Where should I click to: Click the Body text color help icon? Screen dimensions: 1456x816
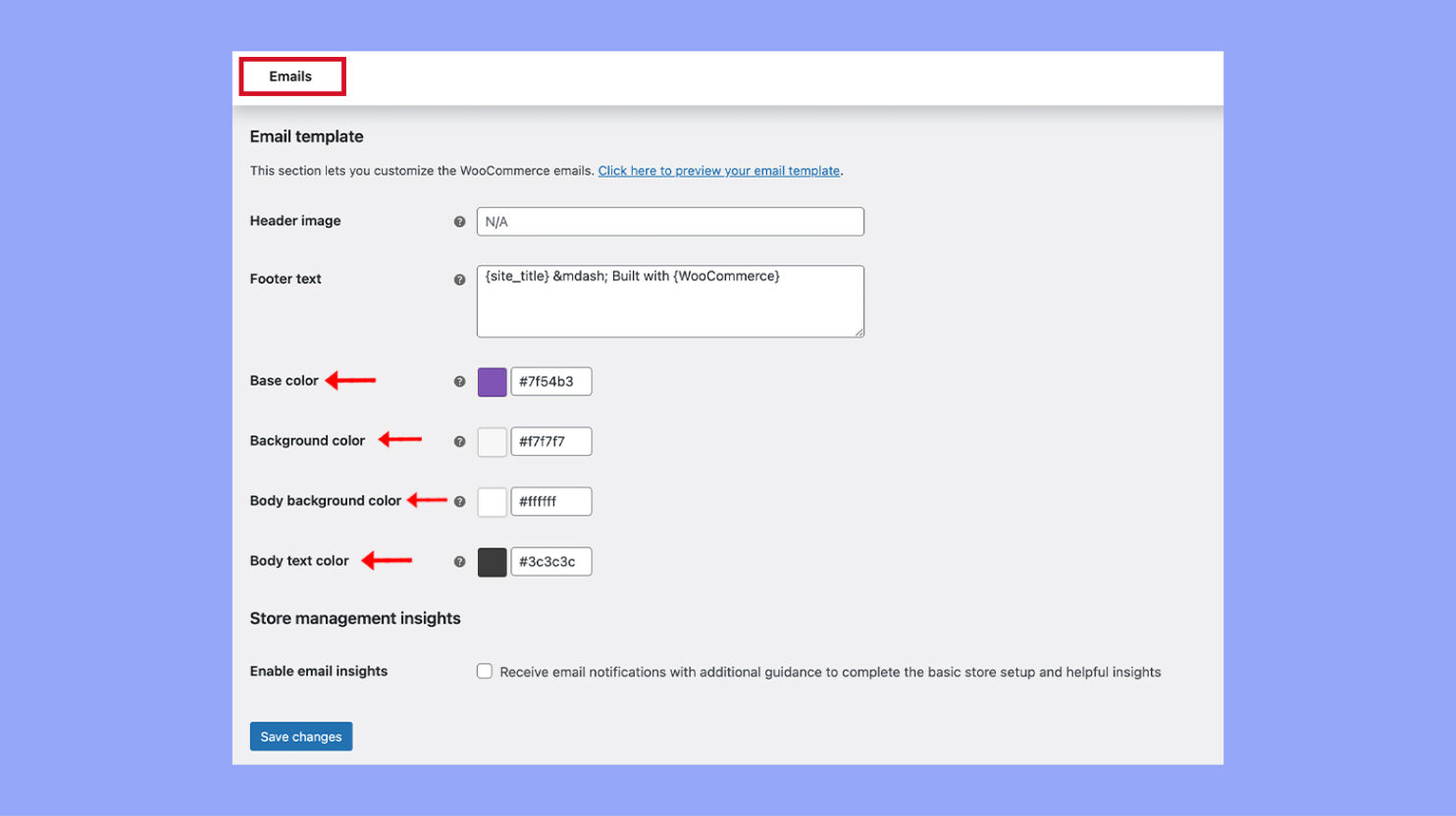(459, 561)
